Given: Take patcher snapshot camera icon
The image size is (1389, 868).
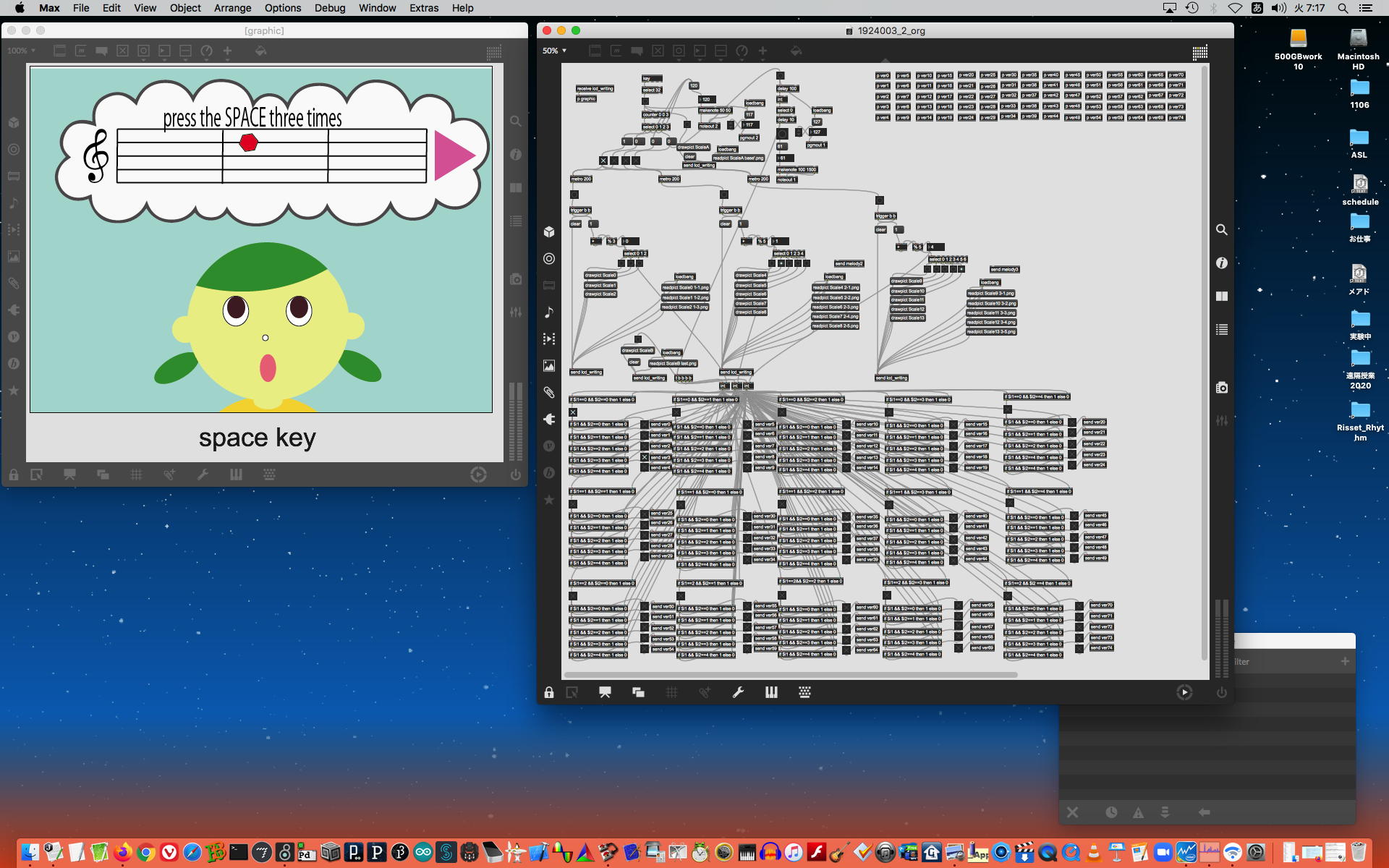Looking at the screenshot, I should pos(1221,388).
